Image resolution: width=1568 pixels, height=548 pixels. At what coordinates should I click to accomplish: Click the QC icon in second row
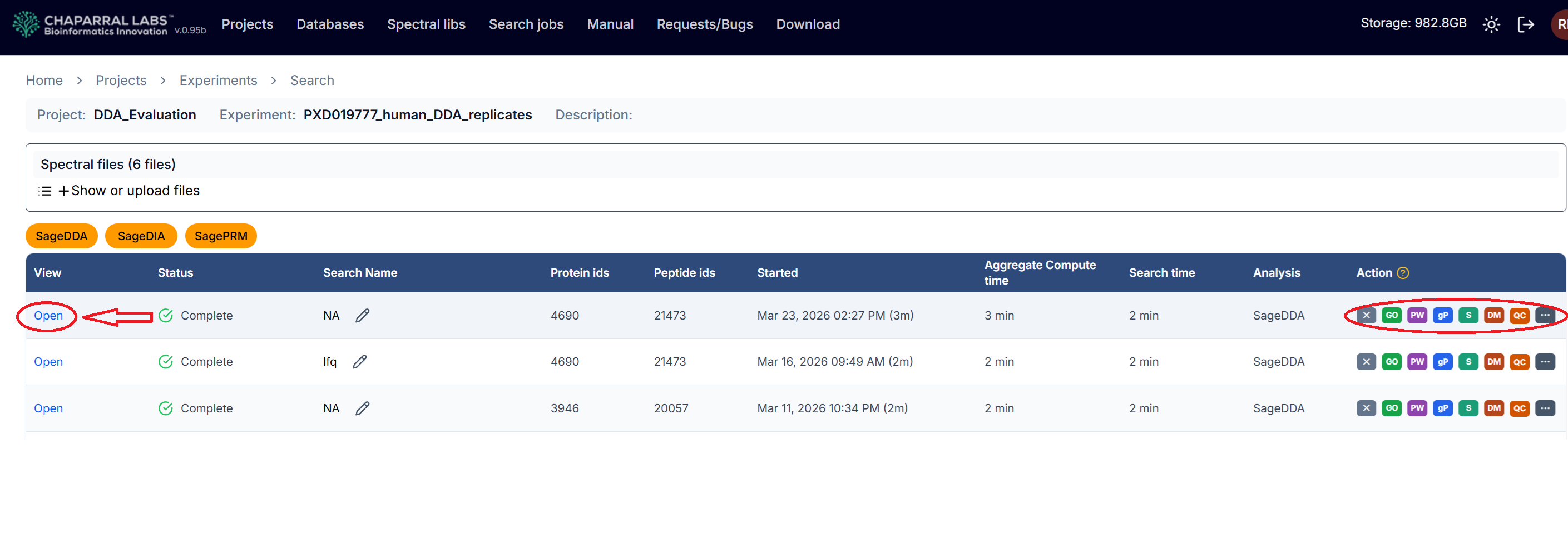[x=1519, y=362]
